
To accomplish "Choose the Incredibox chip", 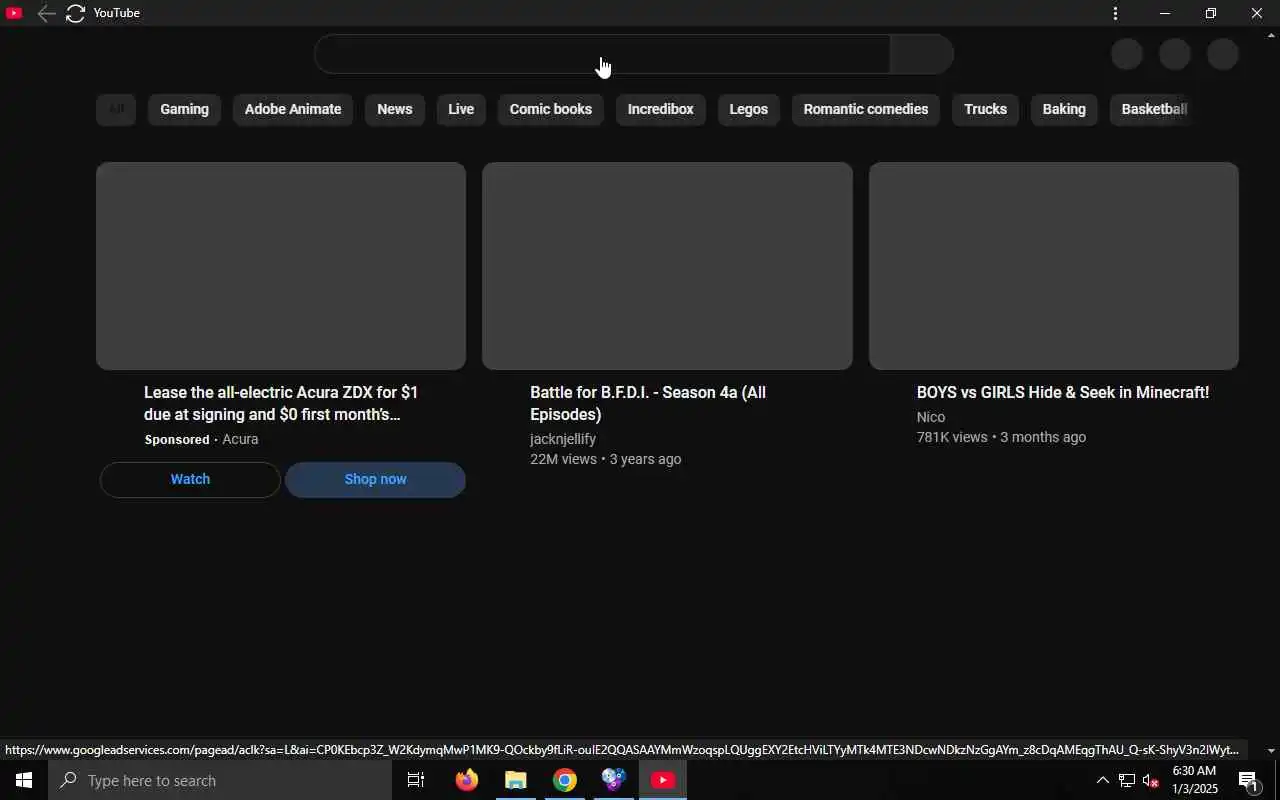I will [x=660, y=109].
